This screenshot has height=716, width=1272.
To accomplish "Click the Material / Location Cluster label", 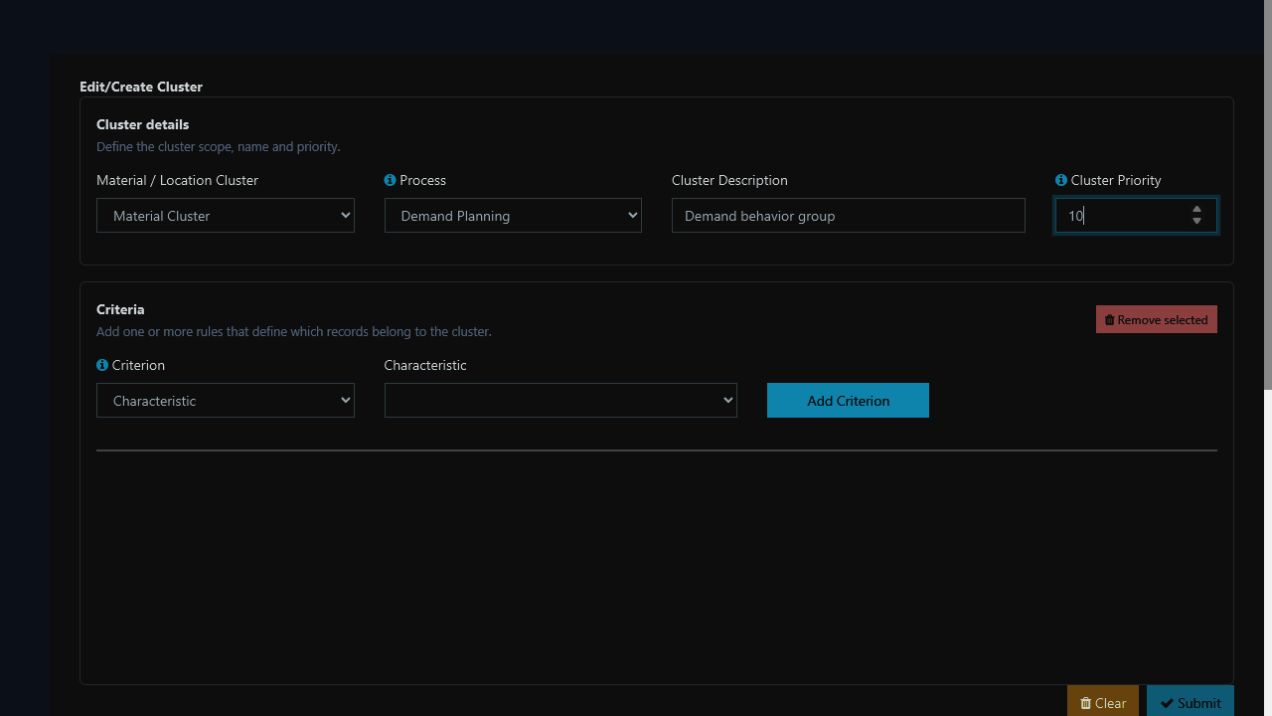I will (x=177, y=181).
